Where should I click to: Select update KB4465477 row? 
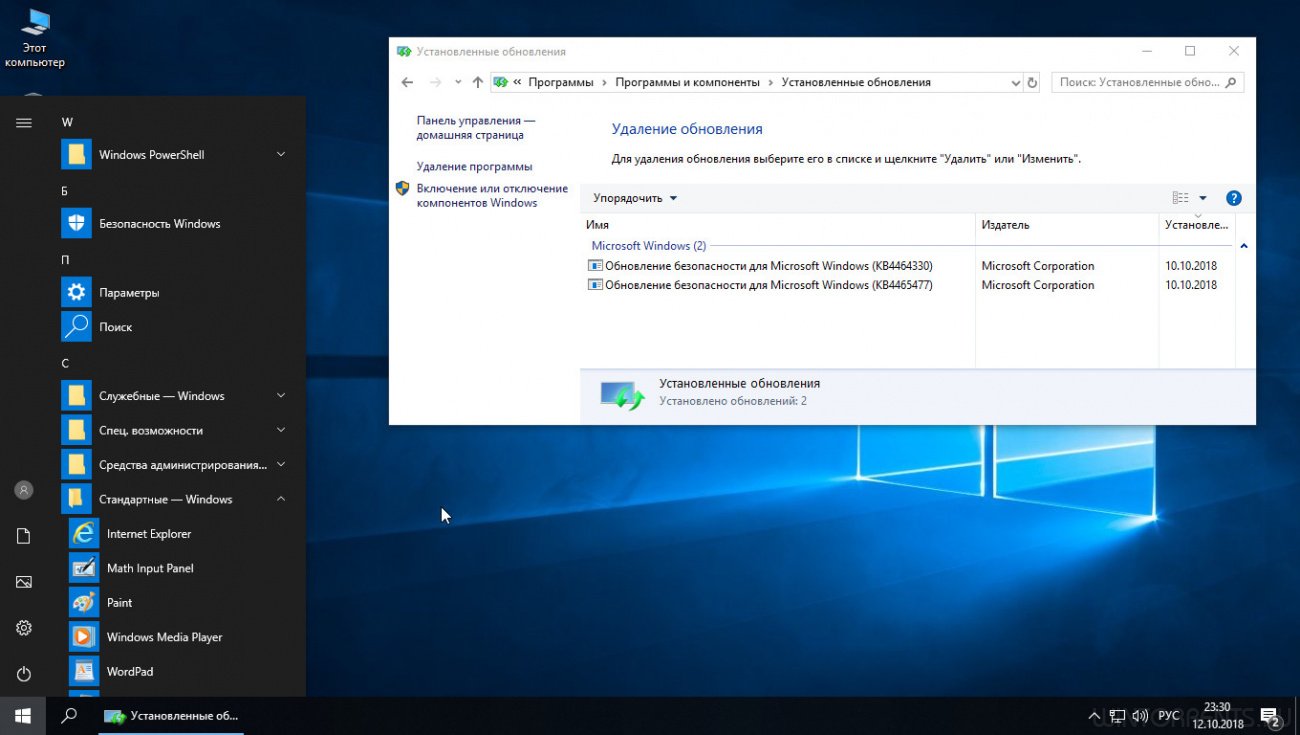pos(907,285)
